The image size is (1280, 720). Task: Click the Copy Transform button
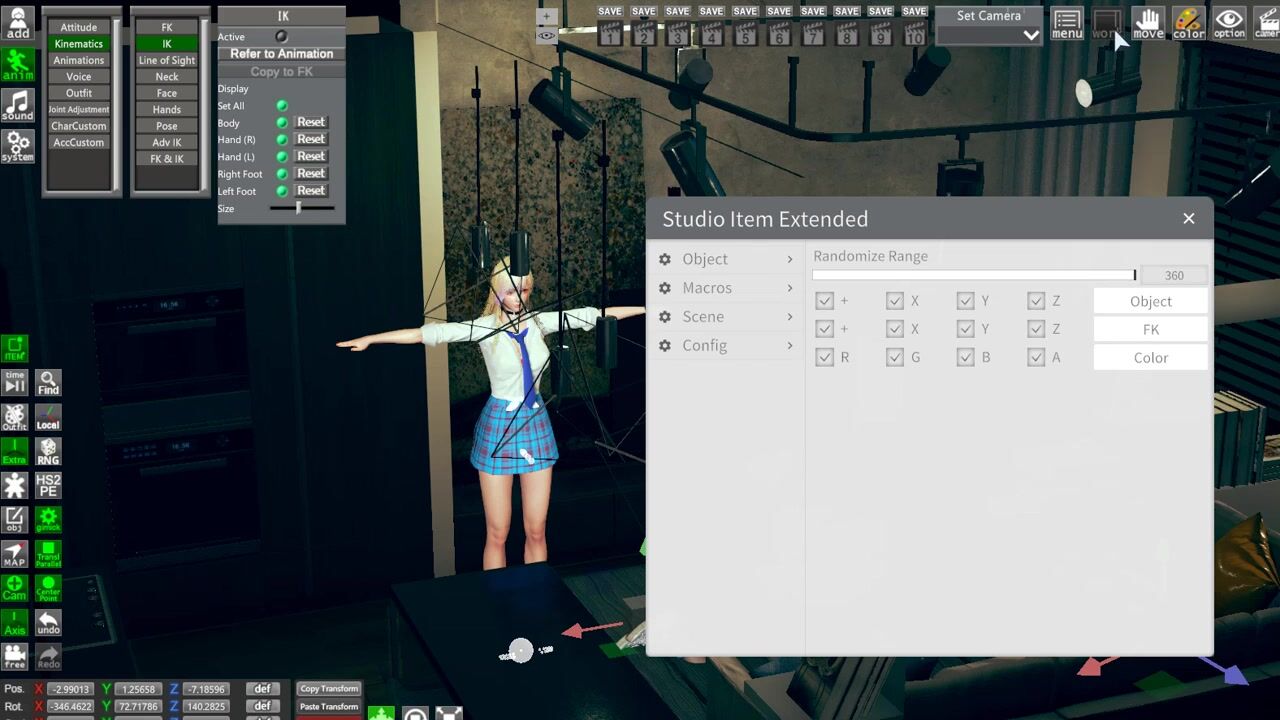pyautogui.click(x=328, y=689)
